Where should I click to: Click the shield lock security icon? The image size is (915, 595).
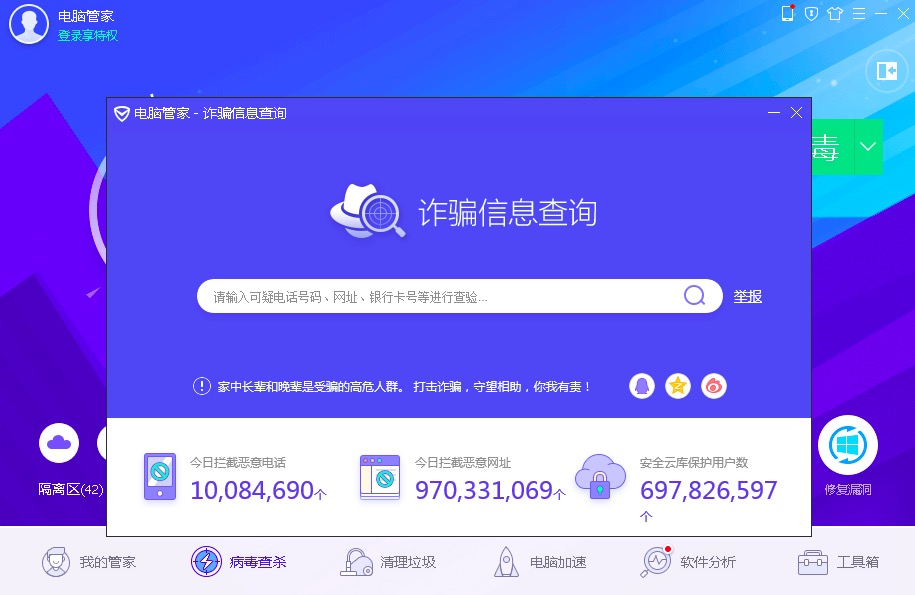812,13
